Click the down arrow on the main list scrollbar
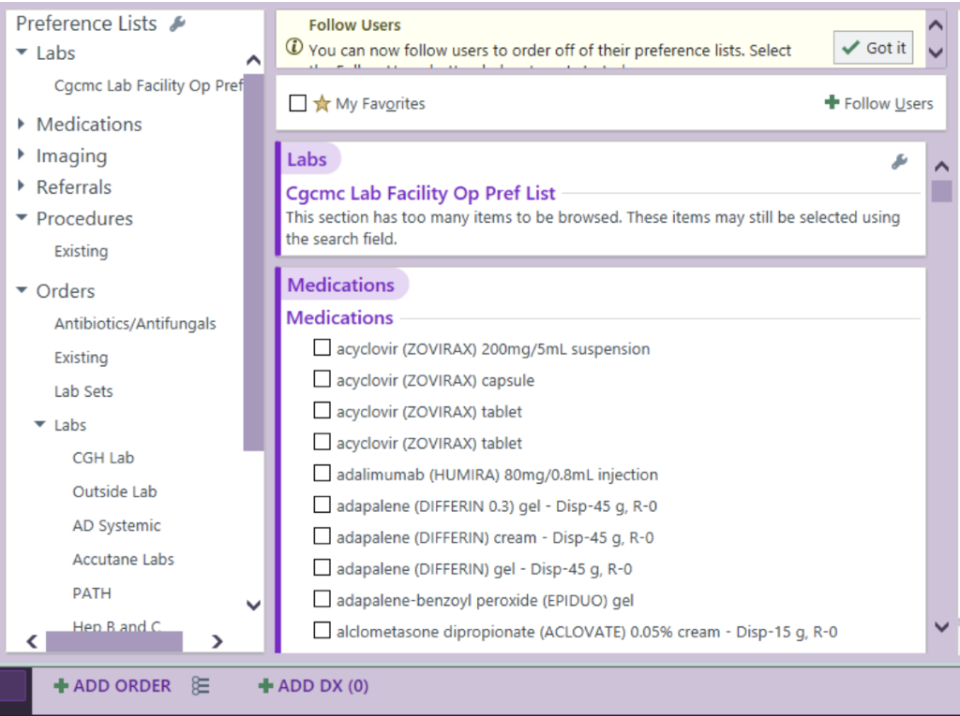 942,627
